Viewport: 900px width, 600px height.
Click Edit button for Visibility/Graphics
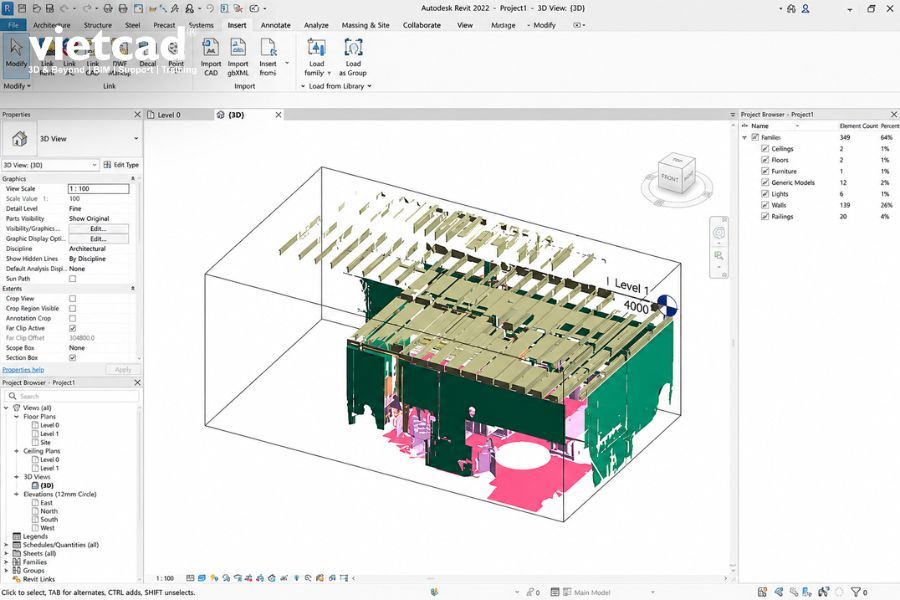[x=98, y=229]
